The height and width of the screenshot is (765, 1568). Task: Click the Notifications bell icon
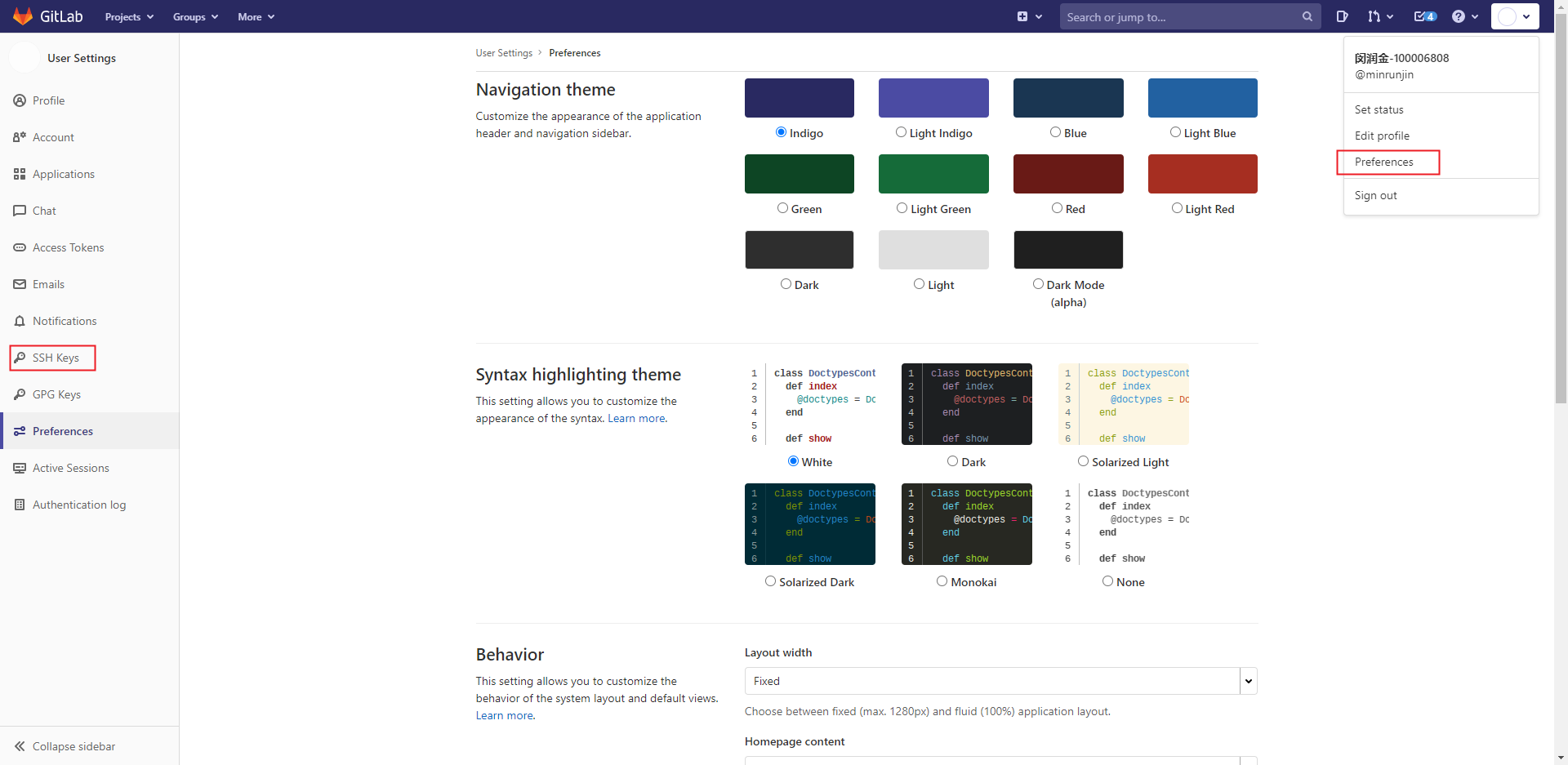click(x=20, y=321)
